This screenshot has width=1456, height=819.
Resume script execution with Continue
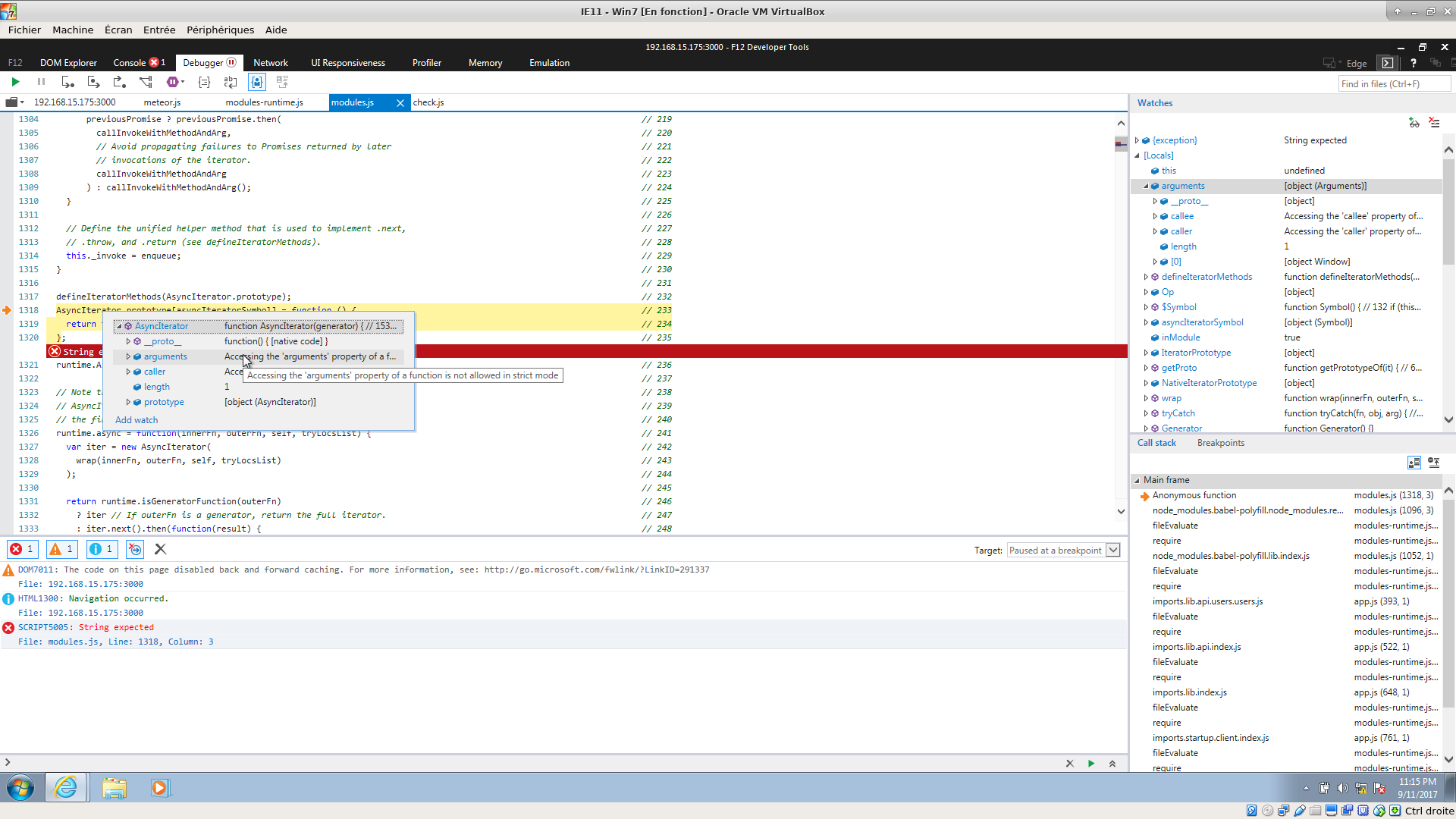pos(15,81)
